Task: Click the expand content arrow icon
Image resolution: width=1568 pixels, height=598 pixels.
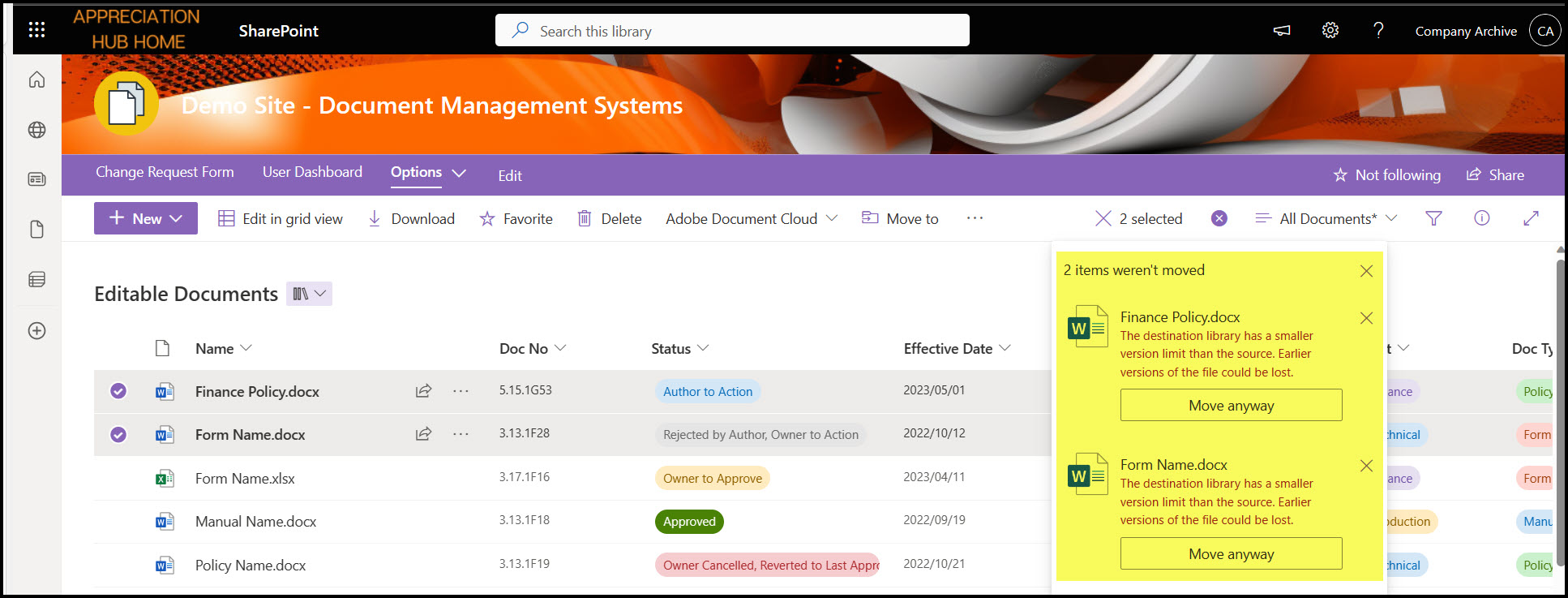Action: click(1530, 218)
